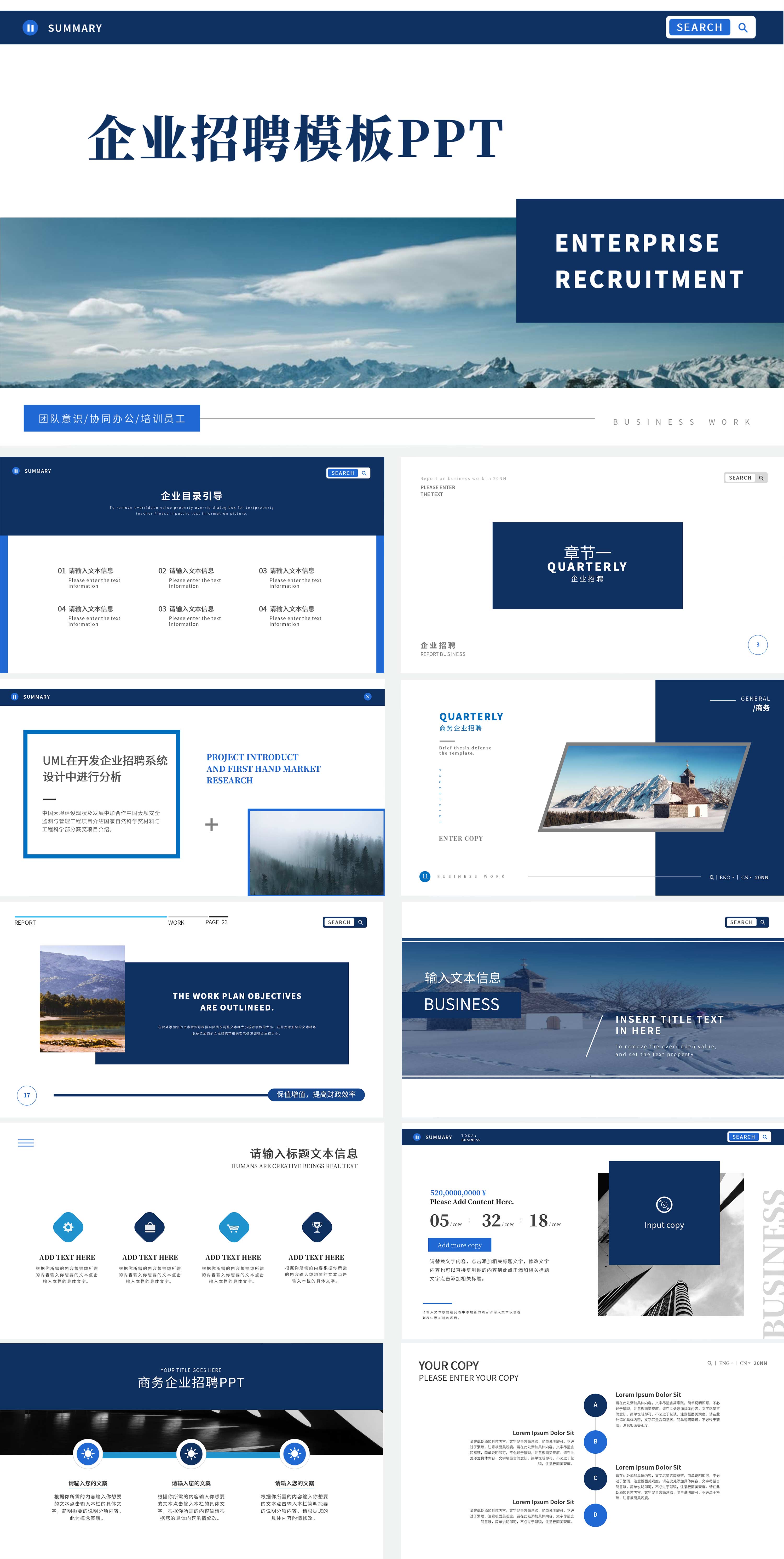The height and width of the screenshot is (1559, 784).
Task: Click the hamburger lines menu icon
Action: [26, 1143]
